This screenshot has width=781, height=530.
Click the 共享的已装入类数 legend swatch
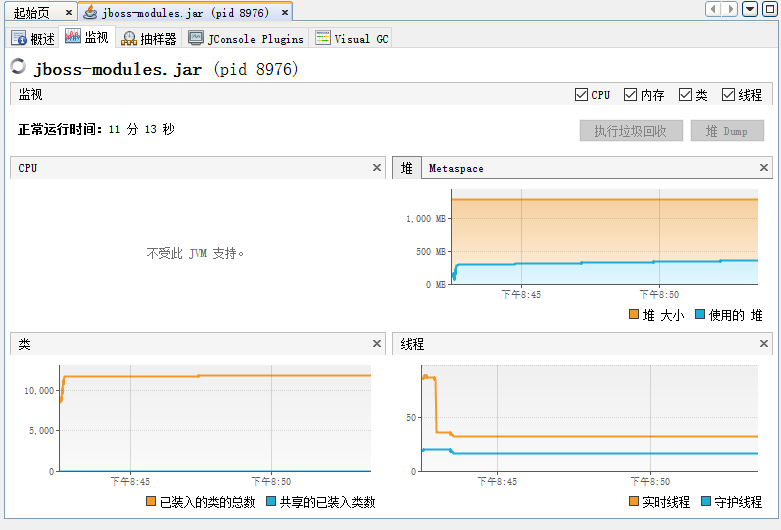pos(271,501)
